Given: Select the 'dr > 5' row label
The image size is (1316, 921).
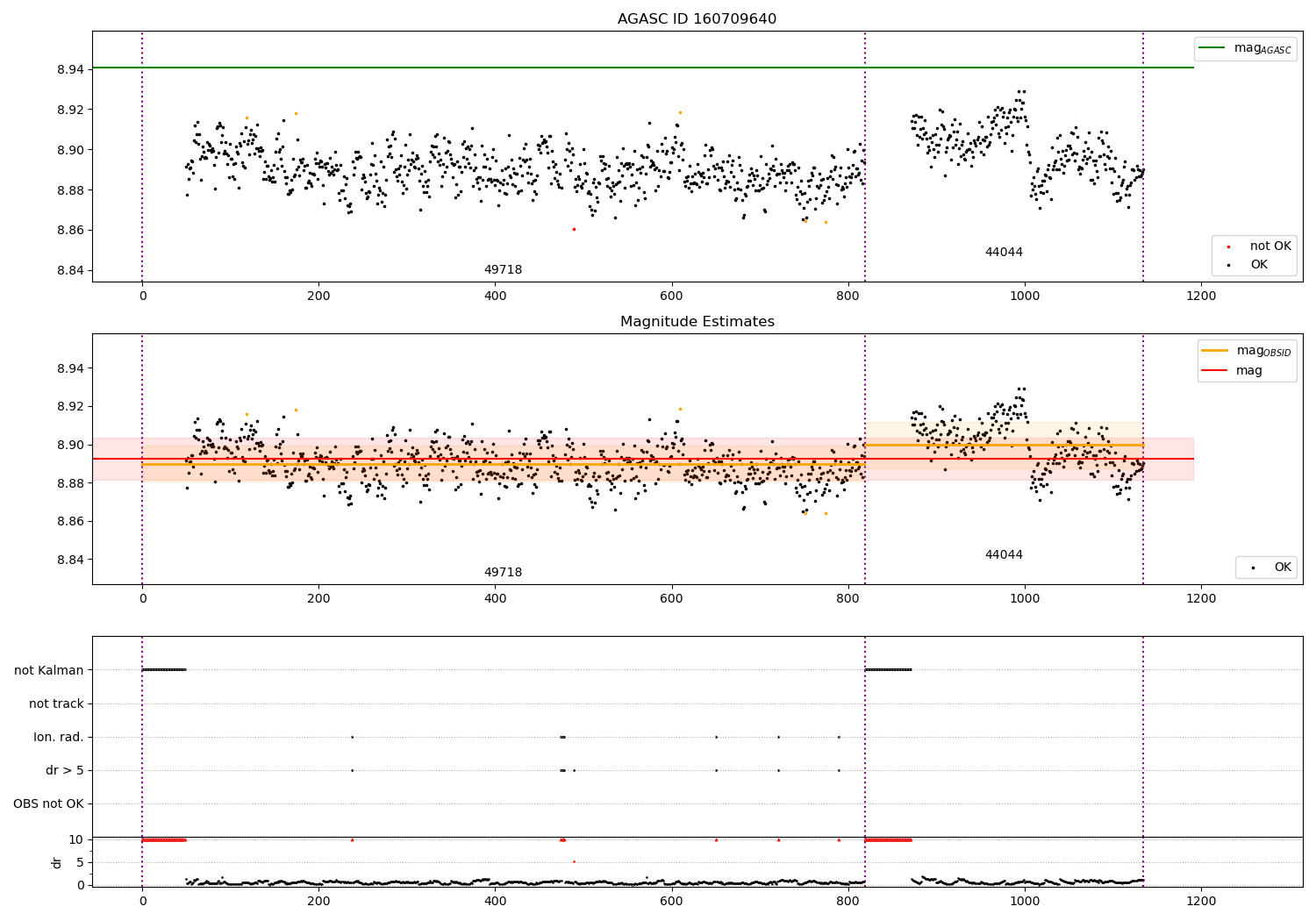Looking at the screenshot, I should click(65, 770).
